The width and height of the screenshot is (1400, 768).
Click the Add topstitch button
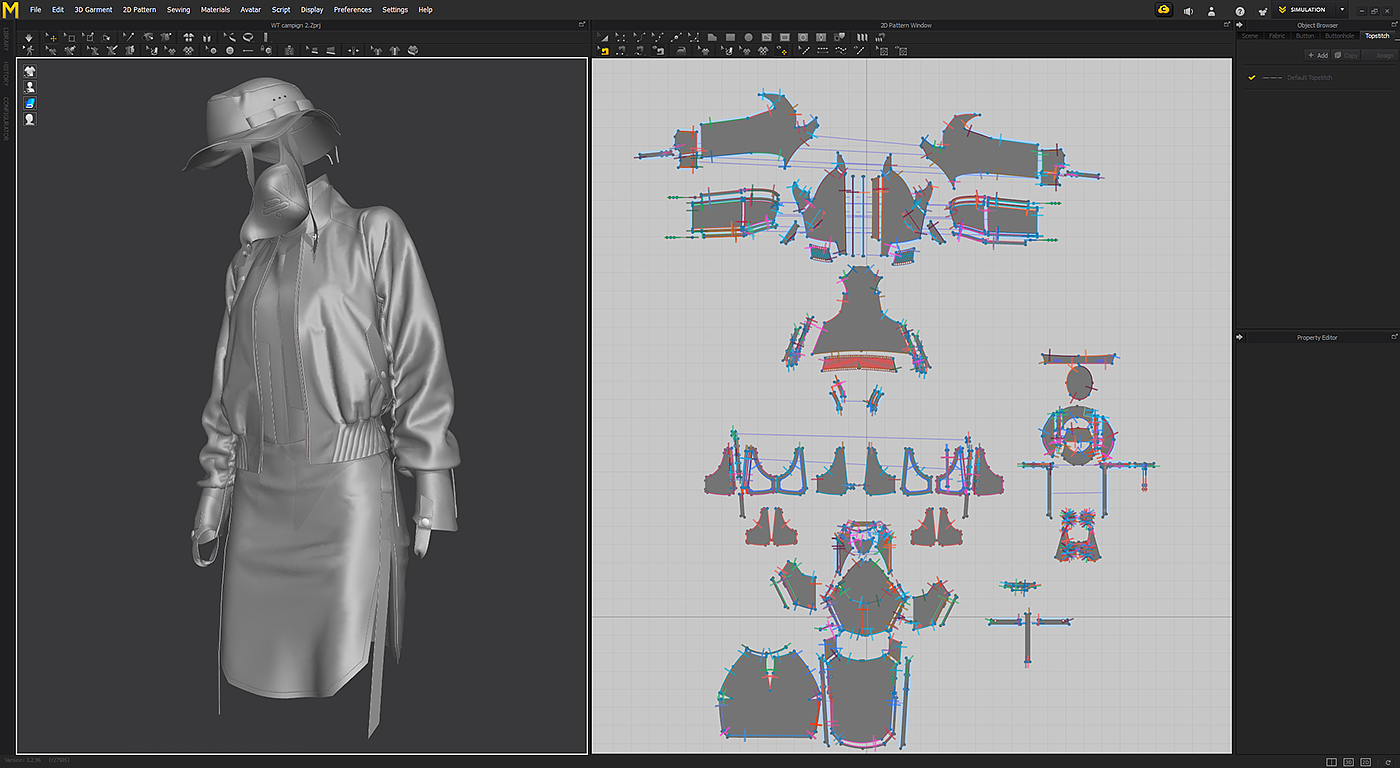[1317, 55]
